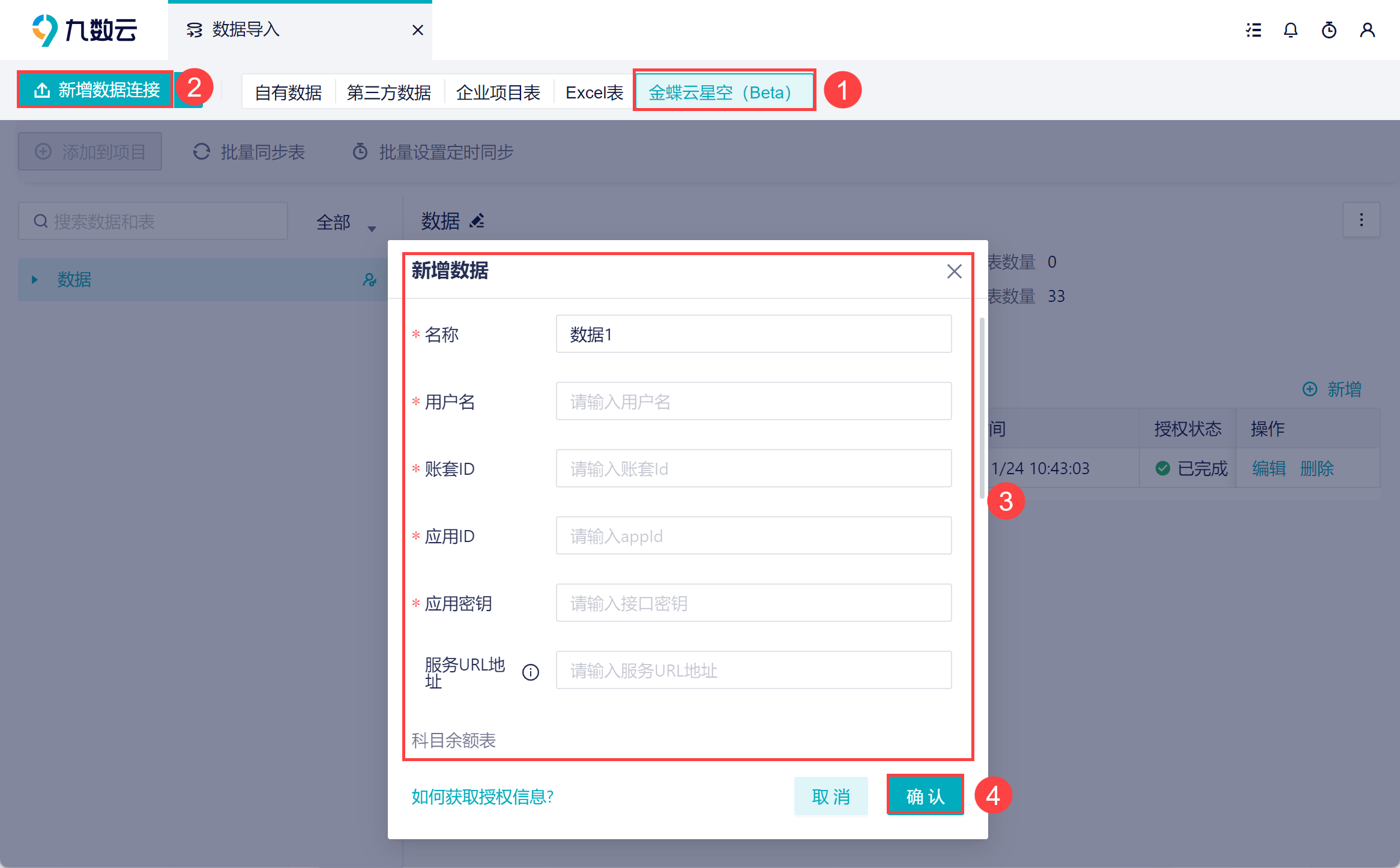Expand the 数据 tree node arrow
This screenshot has width=1400, height=868.
click(x=35, y=280)
